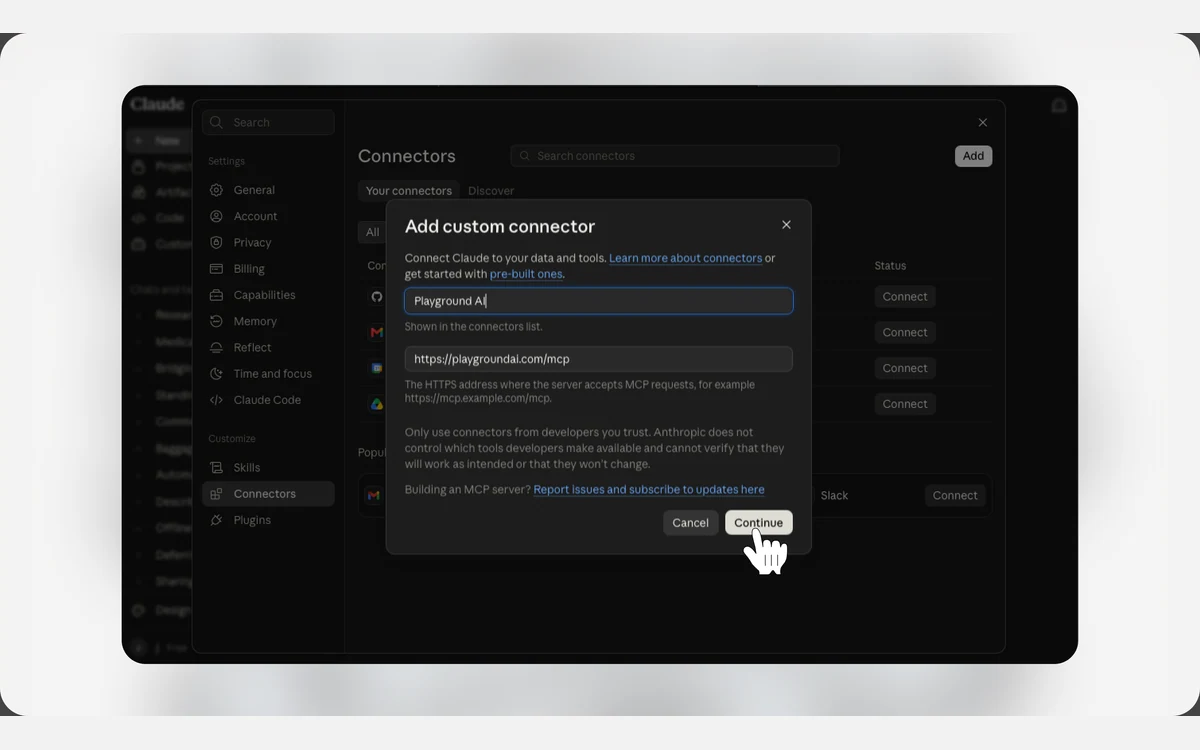The width and height of the screenshot is (1200, 750).
Task: Connect the Slack popular connector
Action: pos(955,495)
